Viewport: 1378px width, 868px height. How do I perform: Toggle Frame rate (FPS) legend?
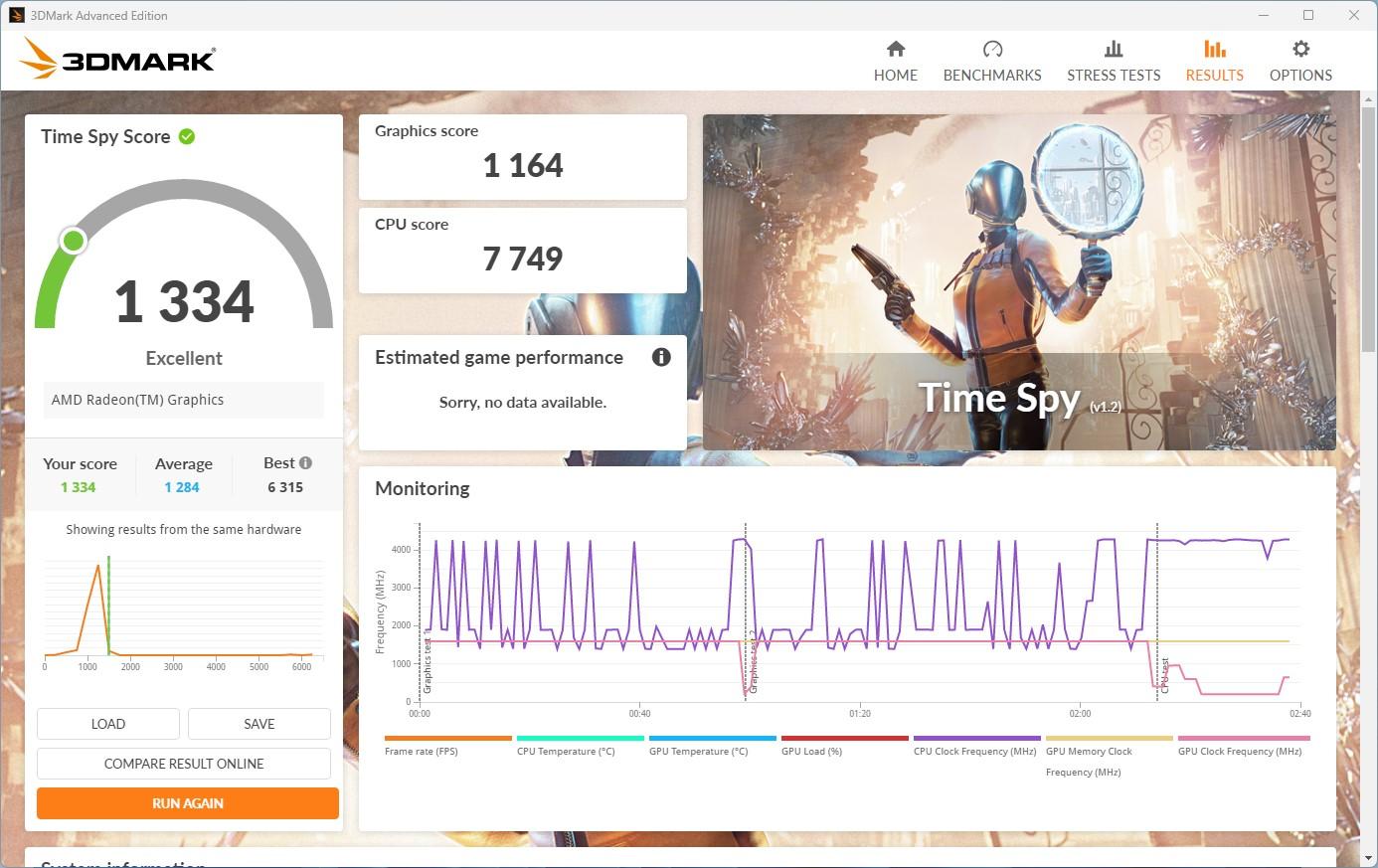(x=447, y=746)
